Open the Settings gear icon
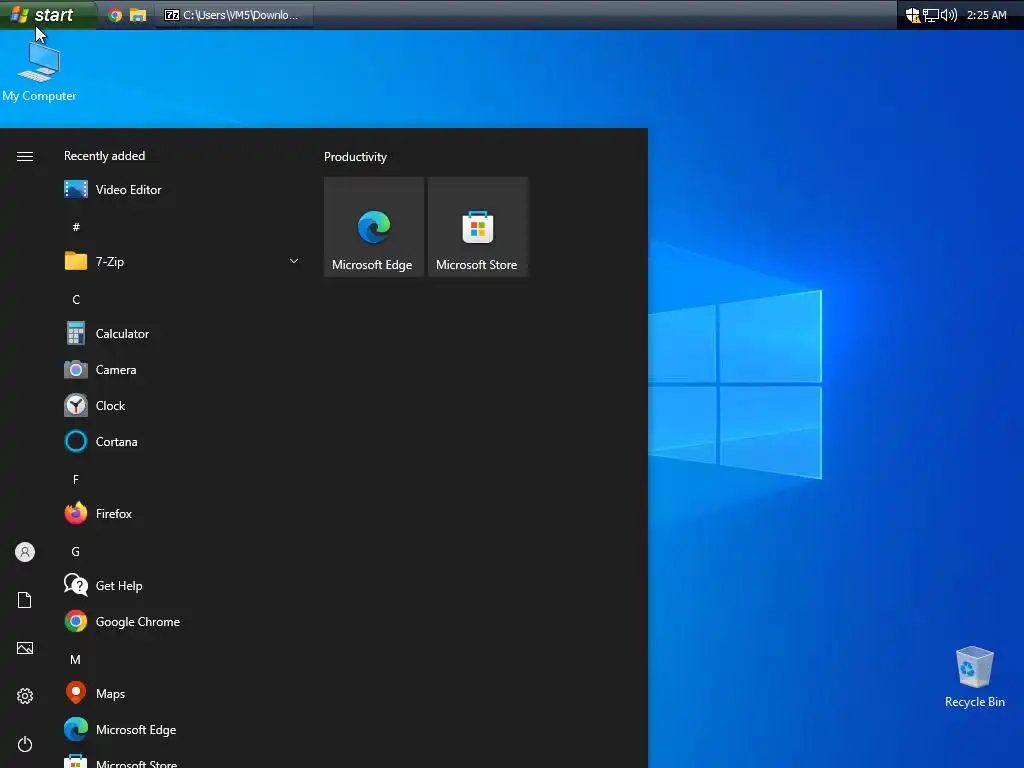The width and height of the screenshot is (1024, 768). (x=25, y=696)
